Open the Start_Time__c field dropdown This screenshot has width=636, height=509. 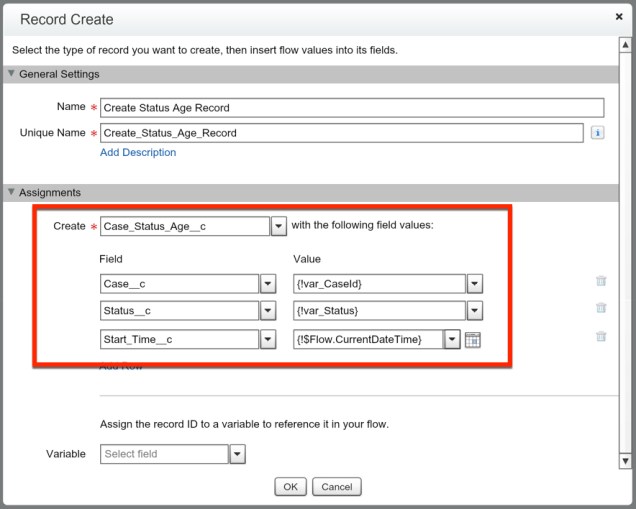(x=268, y=340)
